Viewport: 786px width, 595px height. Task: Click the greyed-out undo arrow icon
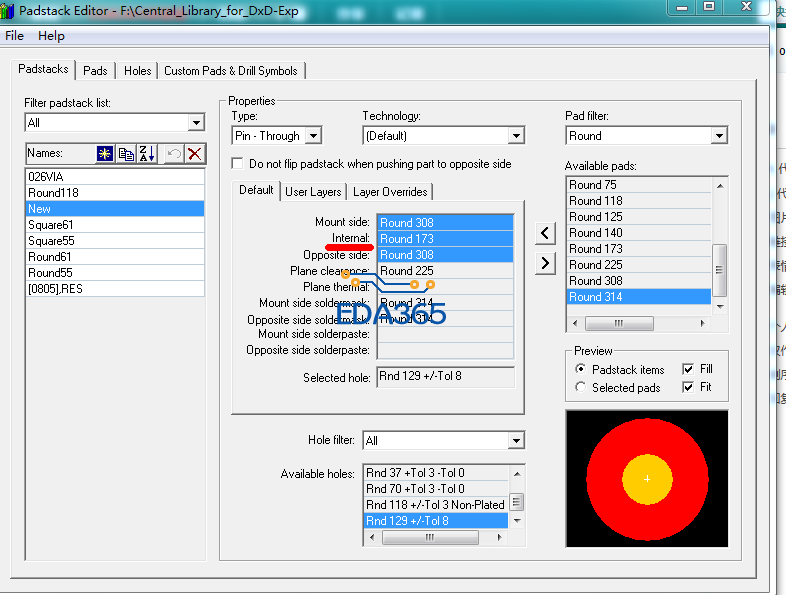[x=173, y=154]
